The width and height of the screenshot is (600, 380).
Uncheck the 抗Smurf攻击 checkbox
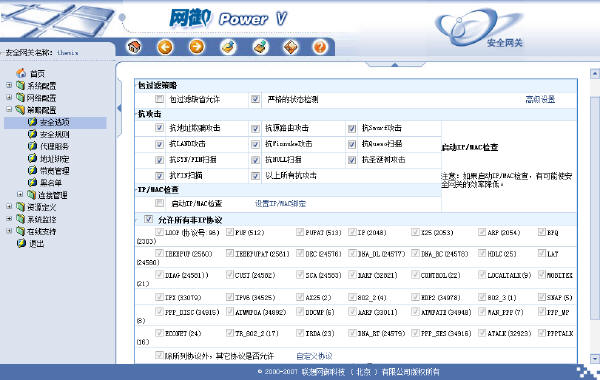point(352,128)
